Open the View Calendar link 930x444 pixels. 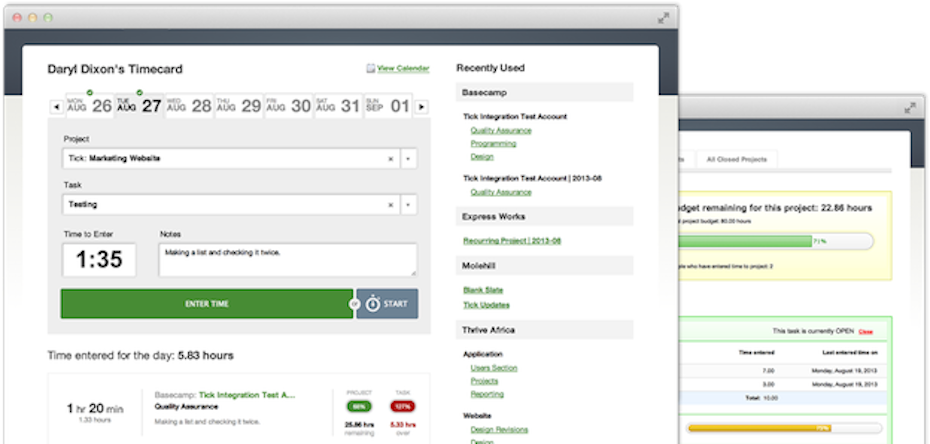(403, 69)
